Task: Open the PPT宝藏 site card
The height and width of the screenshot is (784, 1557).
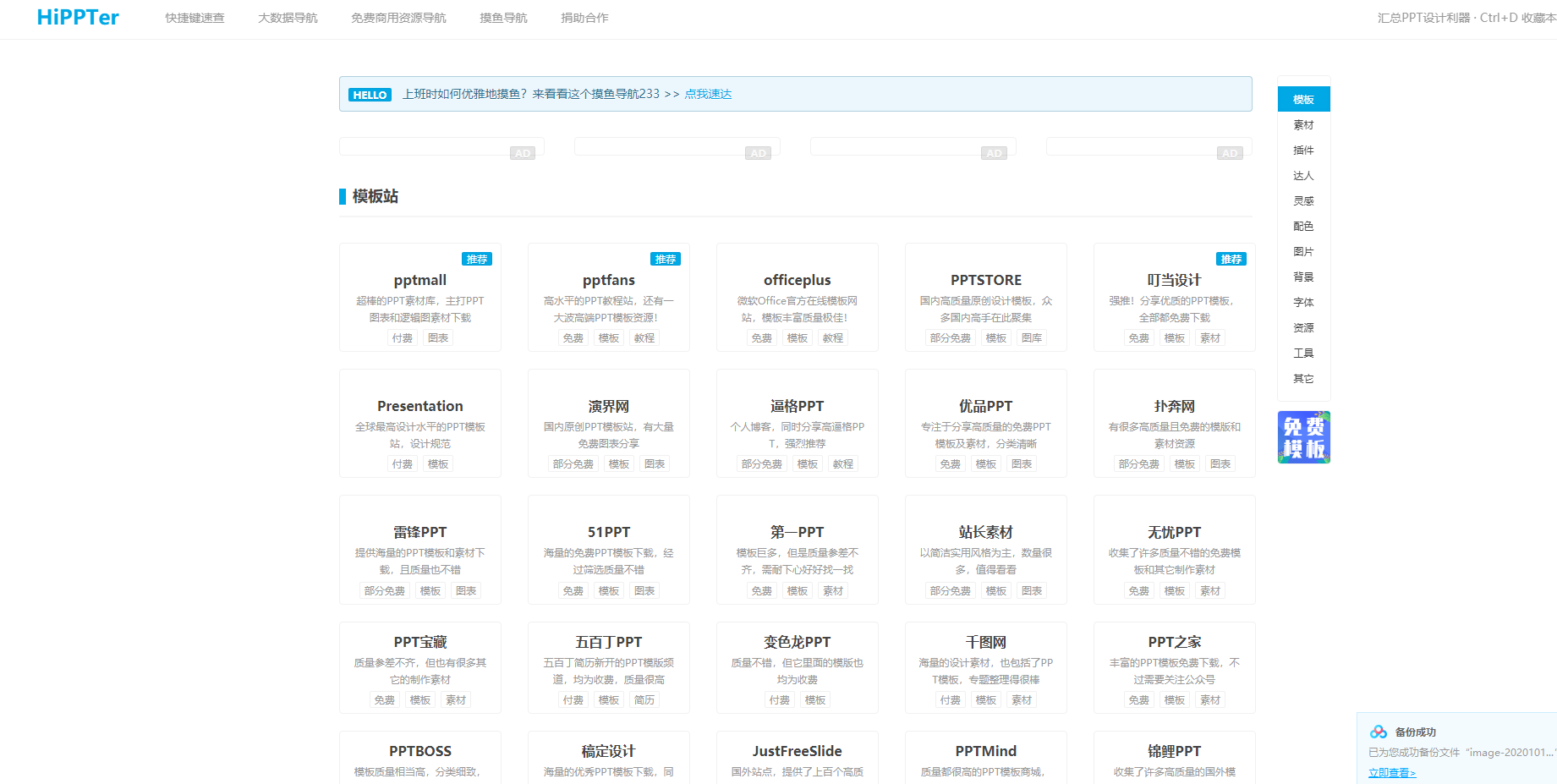Action: point(420,667)
